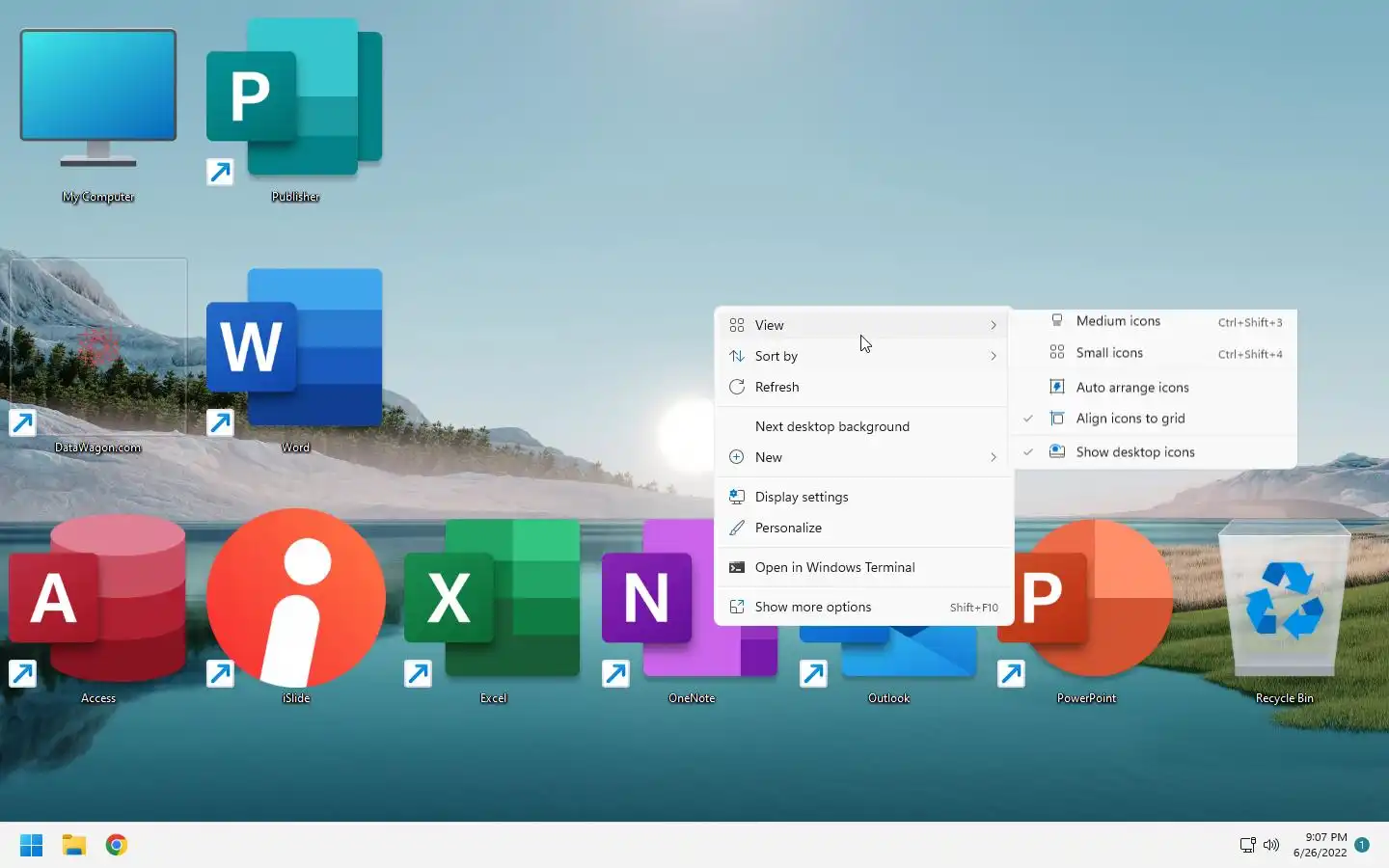Toggle Auto arrange icons option

(1153, 388)
